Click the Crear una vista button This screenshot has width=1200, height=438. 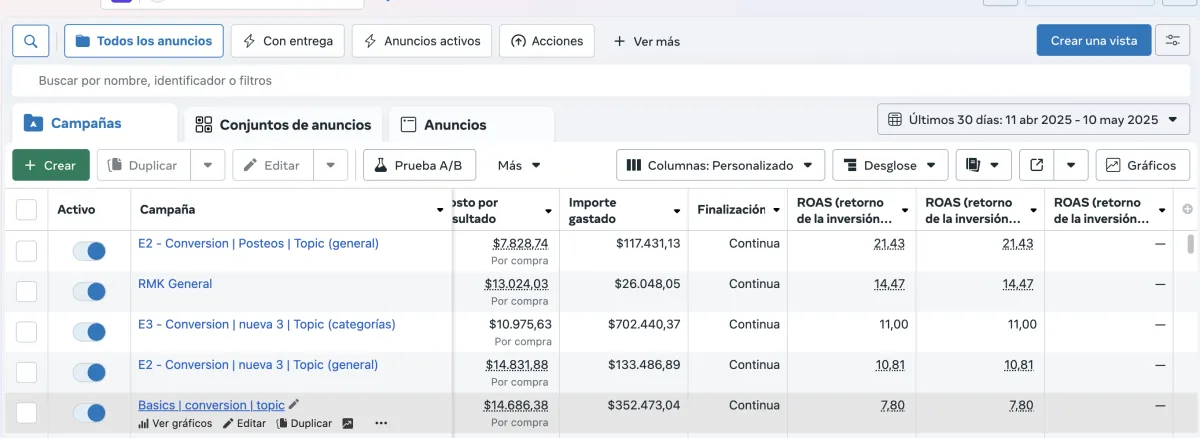point(1094,41)
